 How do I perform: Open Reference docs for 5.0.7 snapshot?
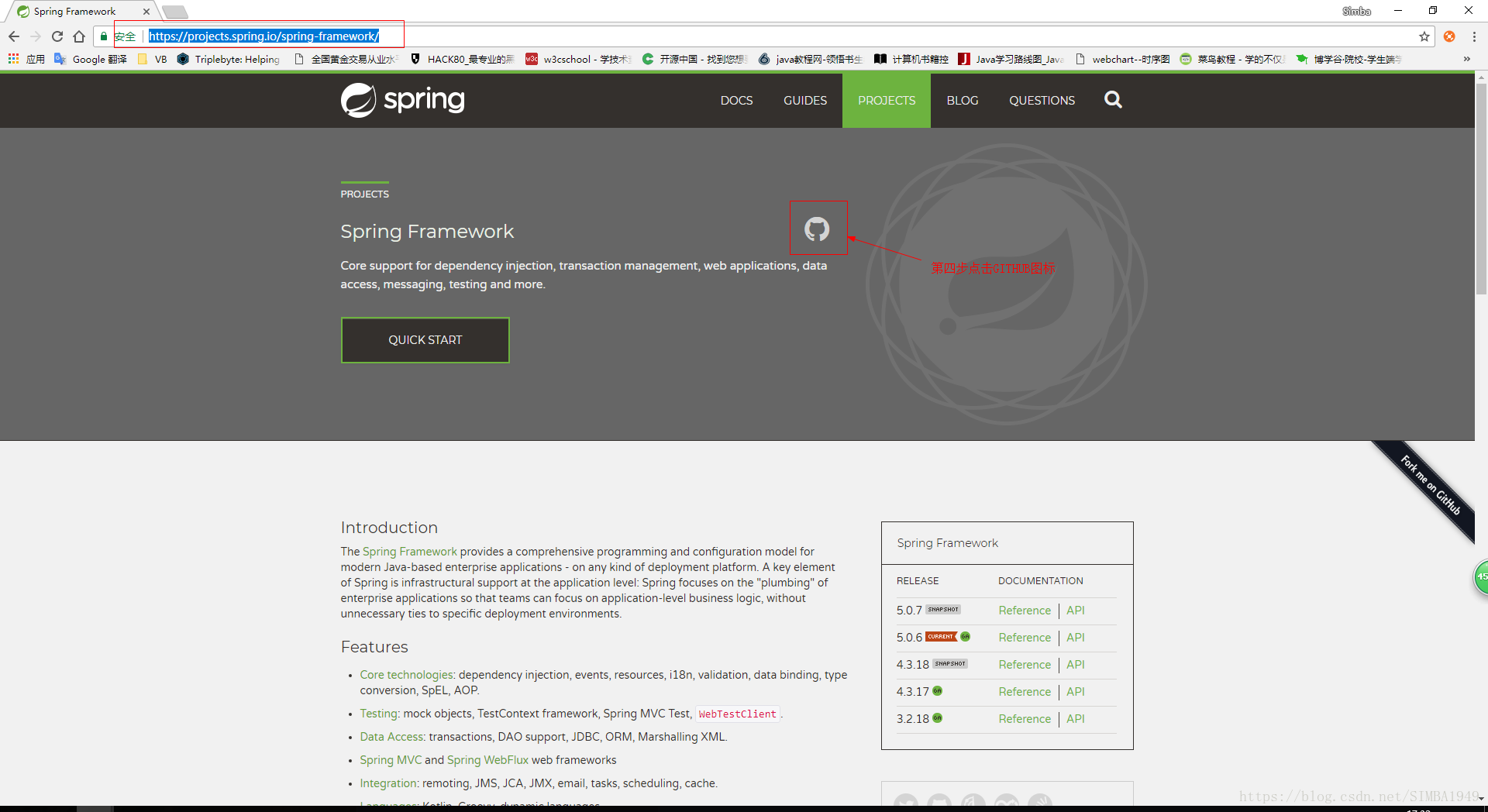coord(1025,611)
